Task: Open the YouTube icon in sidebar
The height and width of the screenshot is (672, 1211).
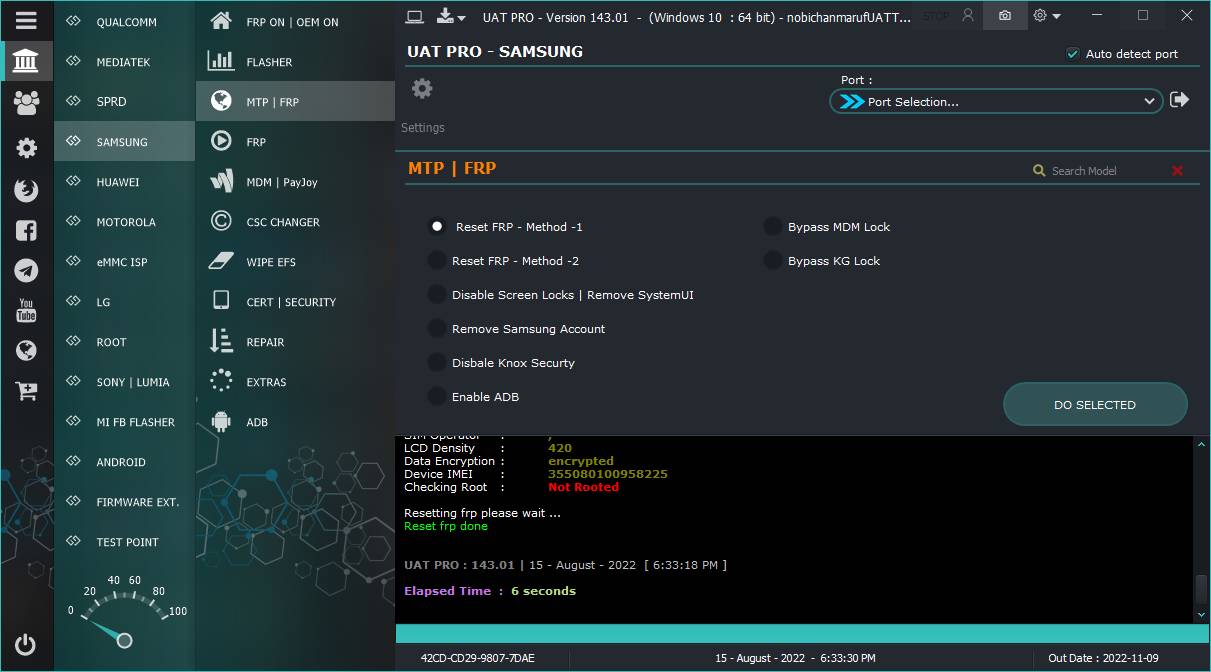Action: [26, 310]
